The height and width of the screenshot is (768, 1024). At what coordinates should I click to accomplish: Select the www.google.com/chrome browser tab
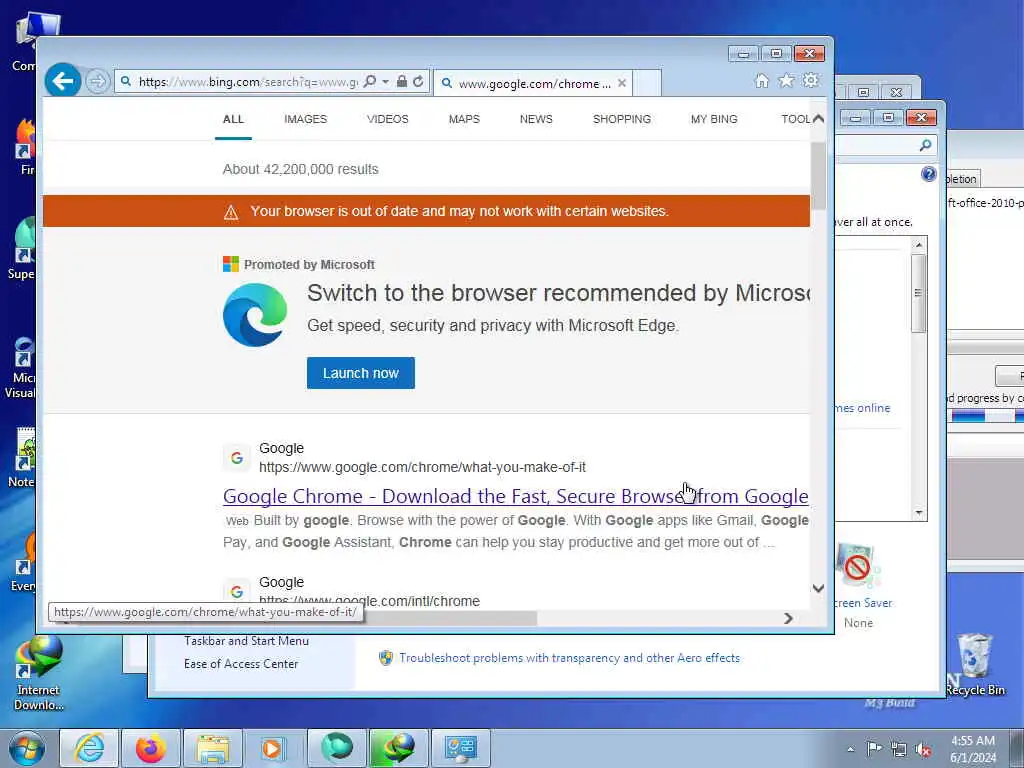coord(534,83)
